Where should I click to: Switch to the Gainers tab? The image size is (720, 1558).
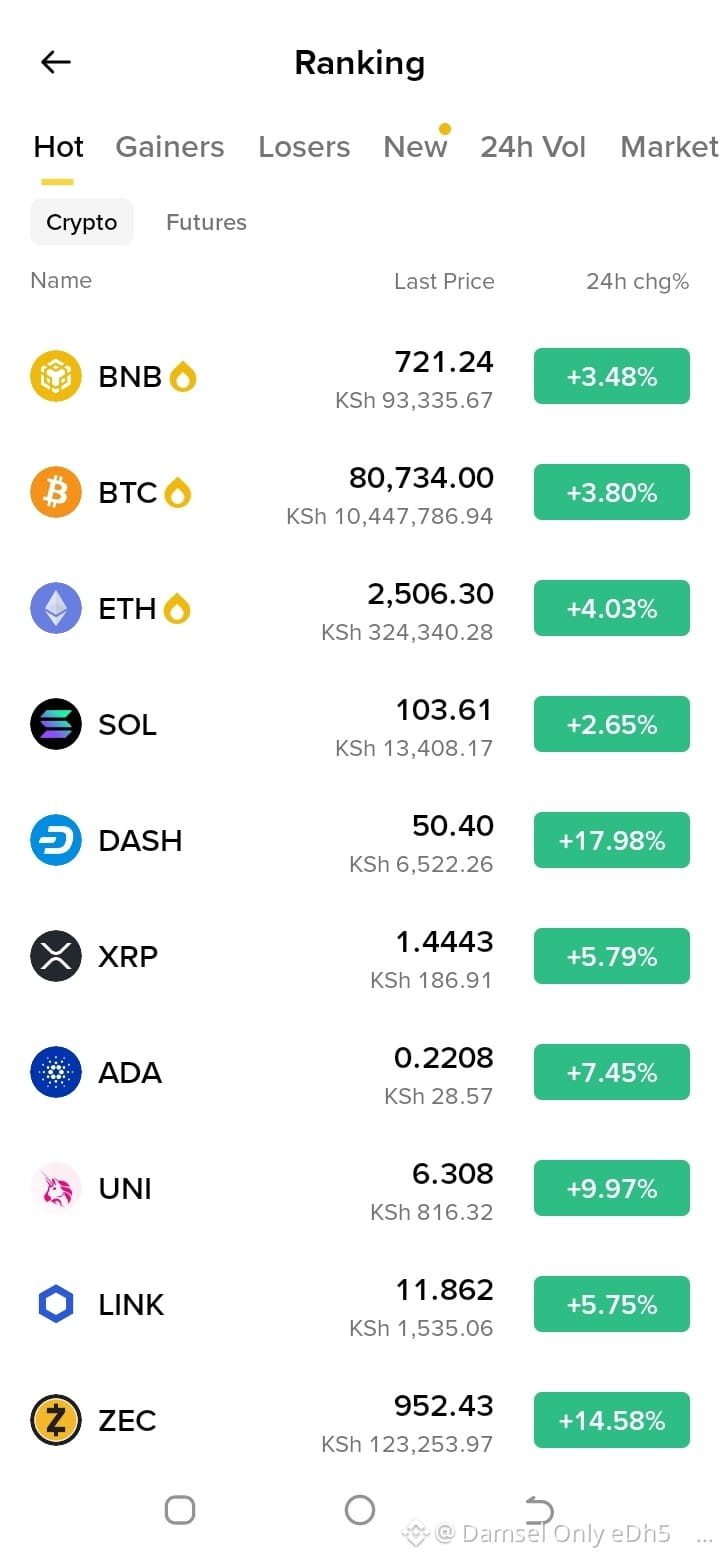(x=170, y=147)
